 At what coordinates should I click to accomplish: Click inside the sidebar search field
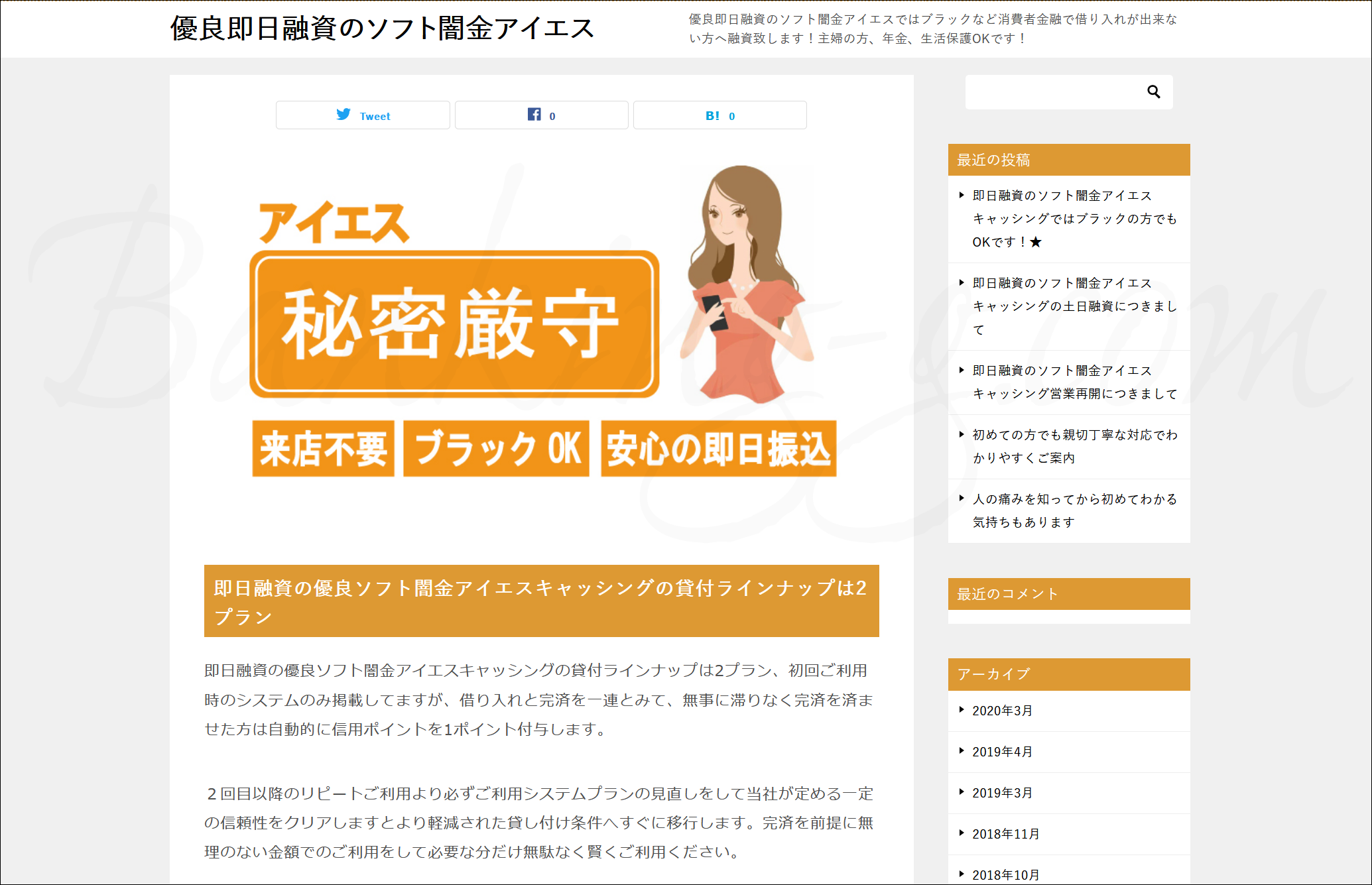click(1051, 92)
